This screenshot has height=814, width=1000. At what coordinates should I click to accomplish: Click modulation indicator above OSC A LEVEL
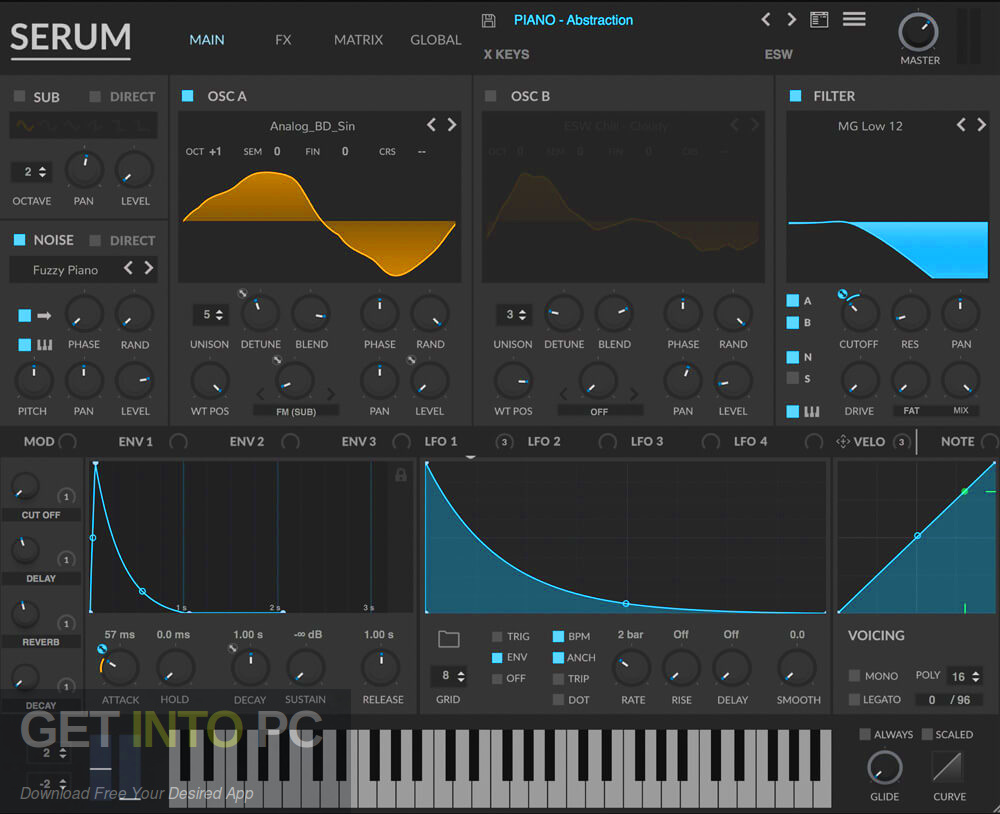pos(411,360)
